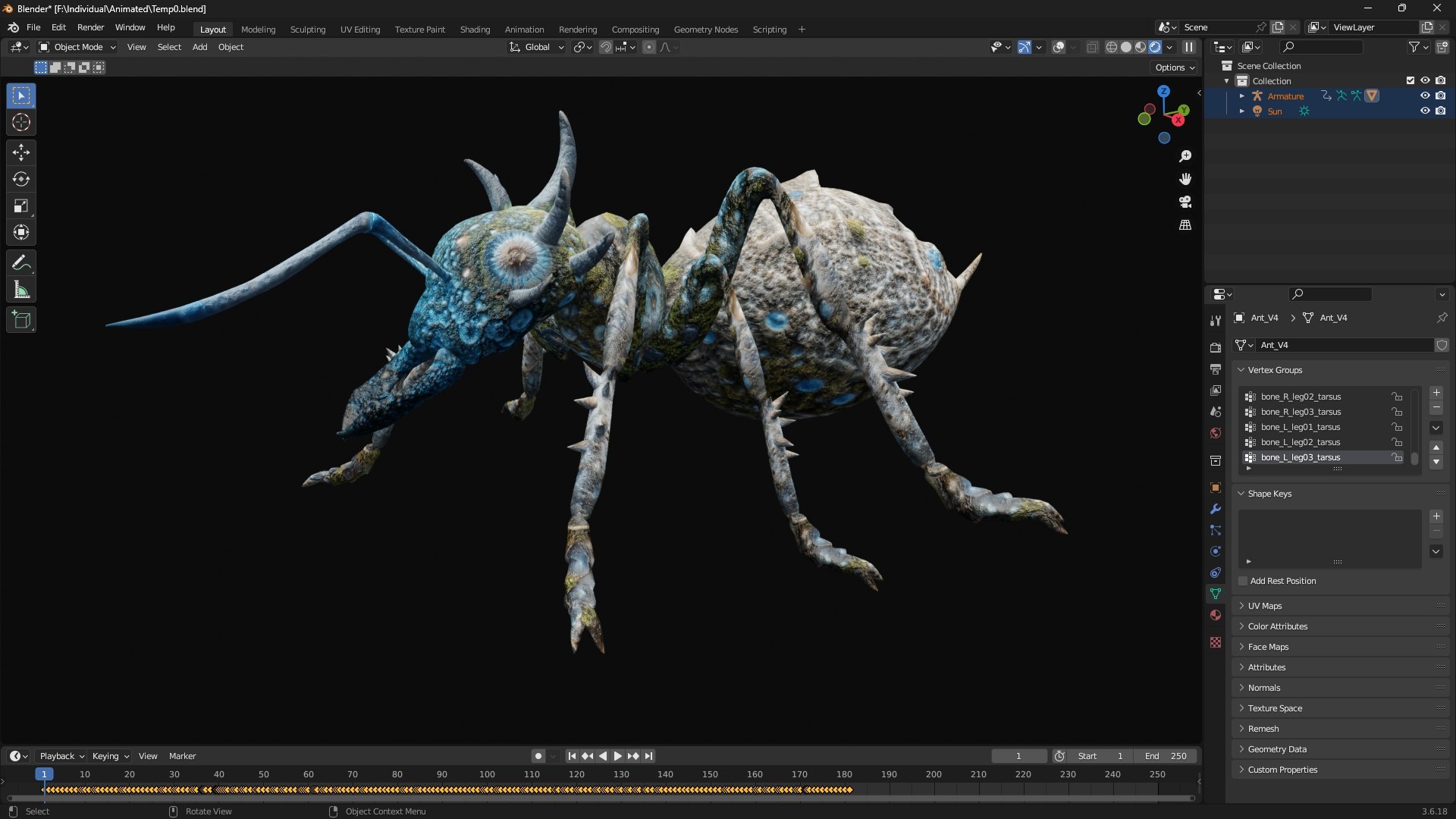Select the Transform tool
This screenshot has width=1456, height=819.
point(21,232)
